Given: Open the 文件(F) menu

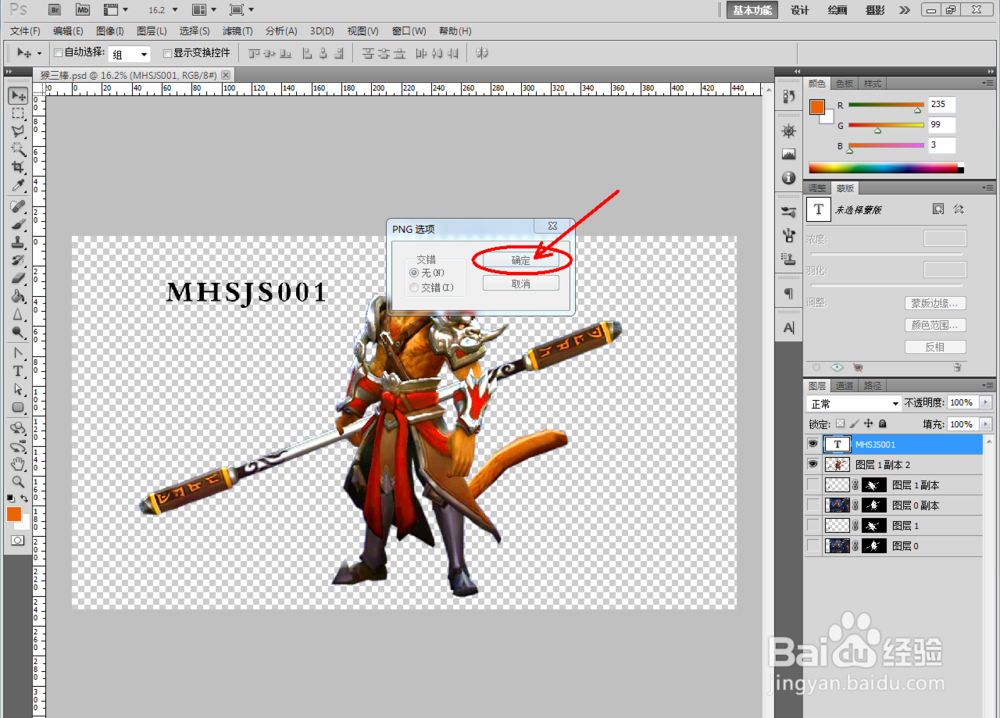Looking at the screenshot, I should click(25, 31).
